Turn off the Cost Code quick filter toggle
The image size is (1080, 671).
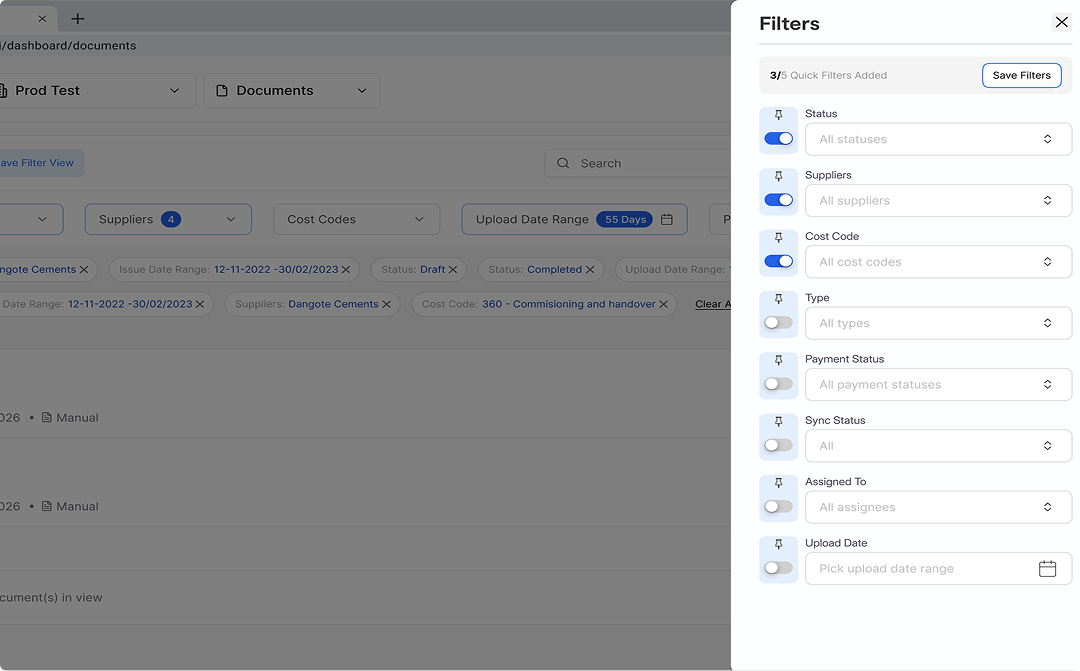pyautogui.click(x=778, y=261)
